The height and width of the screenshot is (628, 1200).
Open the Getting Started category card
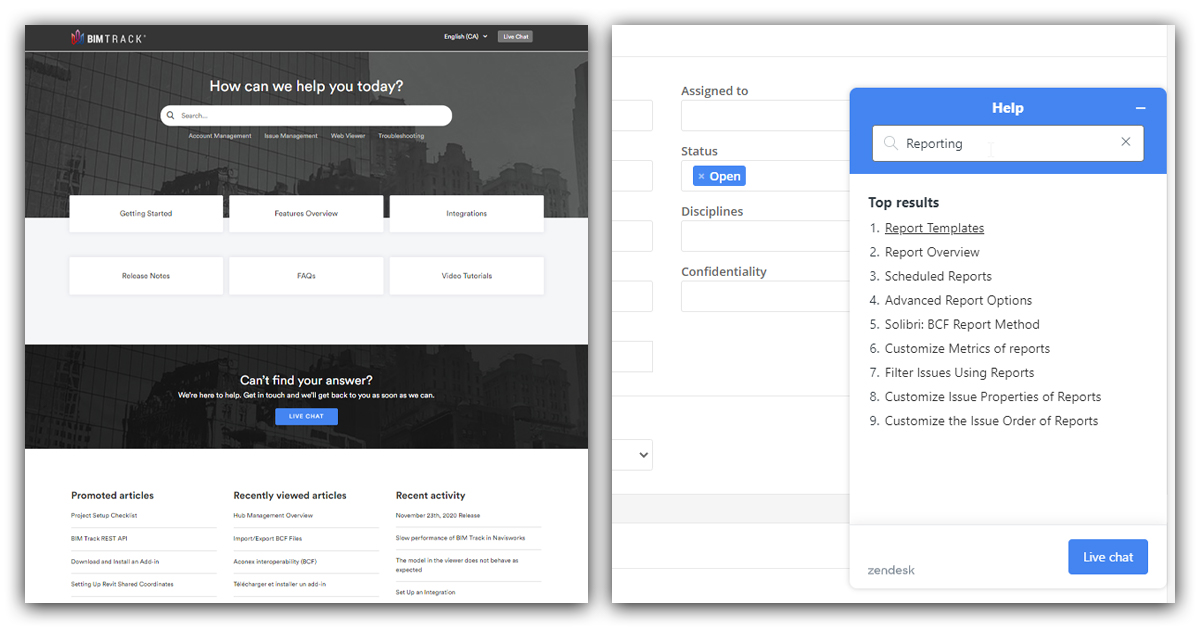146,214
